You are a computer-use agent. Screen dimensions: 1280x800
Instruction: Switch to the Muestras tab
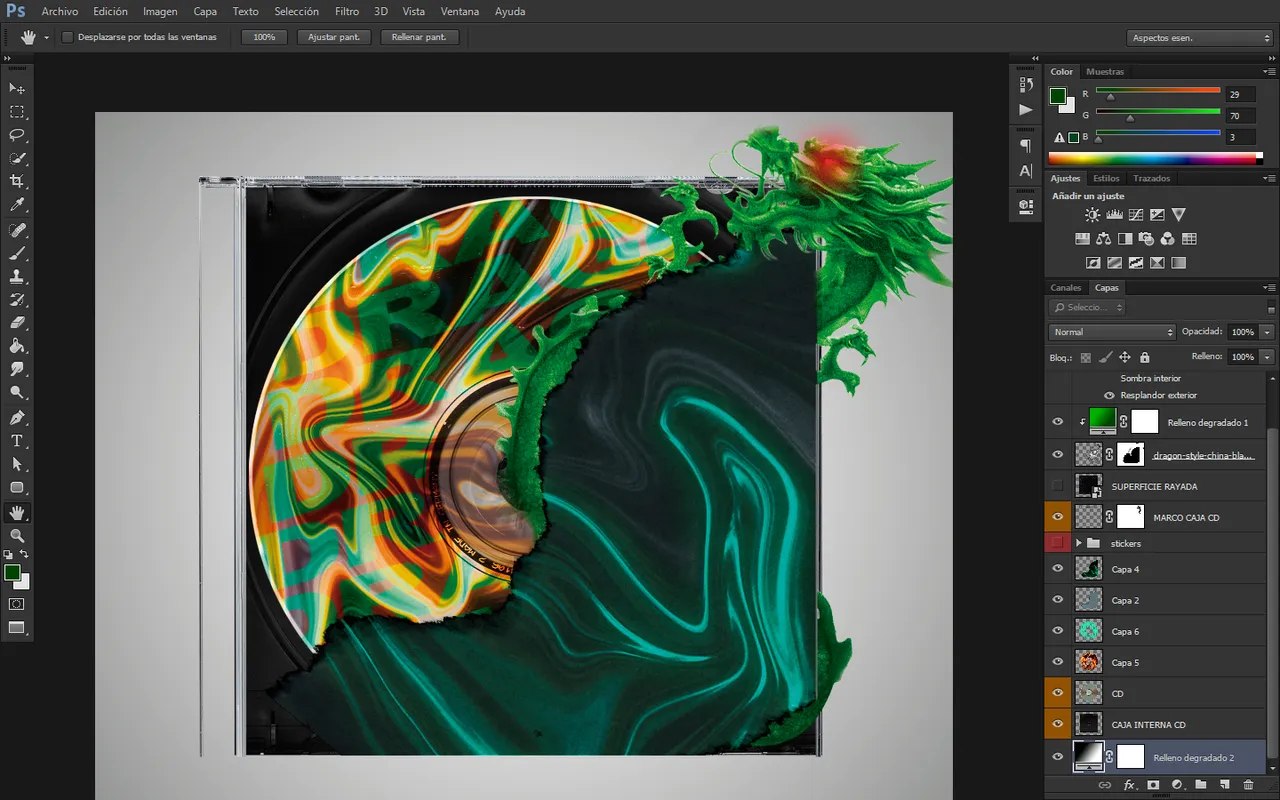click(1105, 72)
